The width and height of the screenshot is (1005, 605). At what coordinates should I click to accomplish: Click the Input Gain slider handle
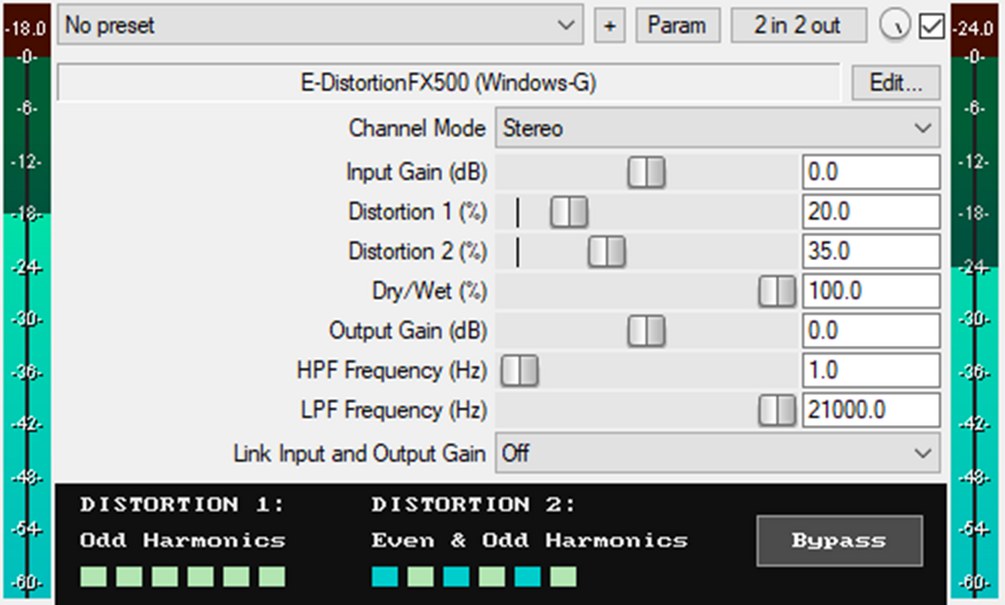[x=646, y=172]
